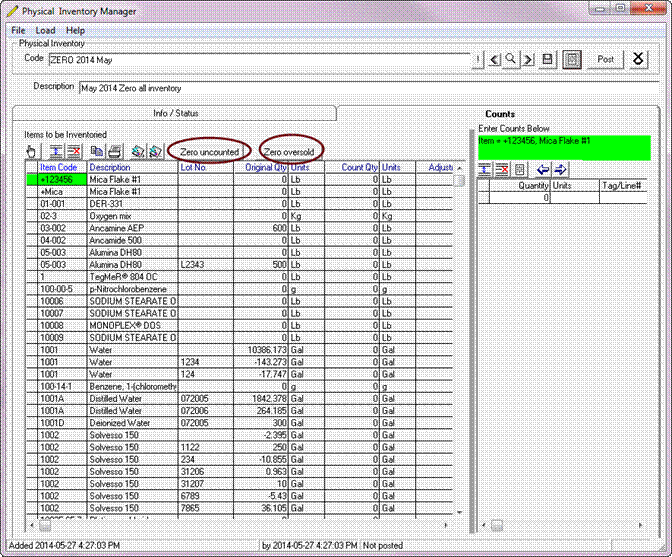
Task: Insert a row in Items to be Inventoried
Action: [56, 152]
